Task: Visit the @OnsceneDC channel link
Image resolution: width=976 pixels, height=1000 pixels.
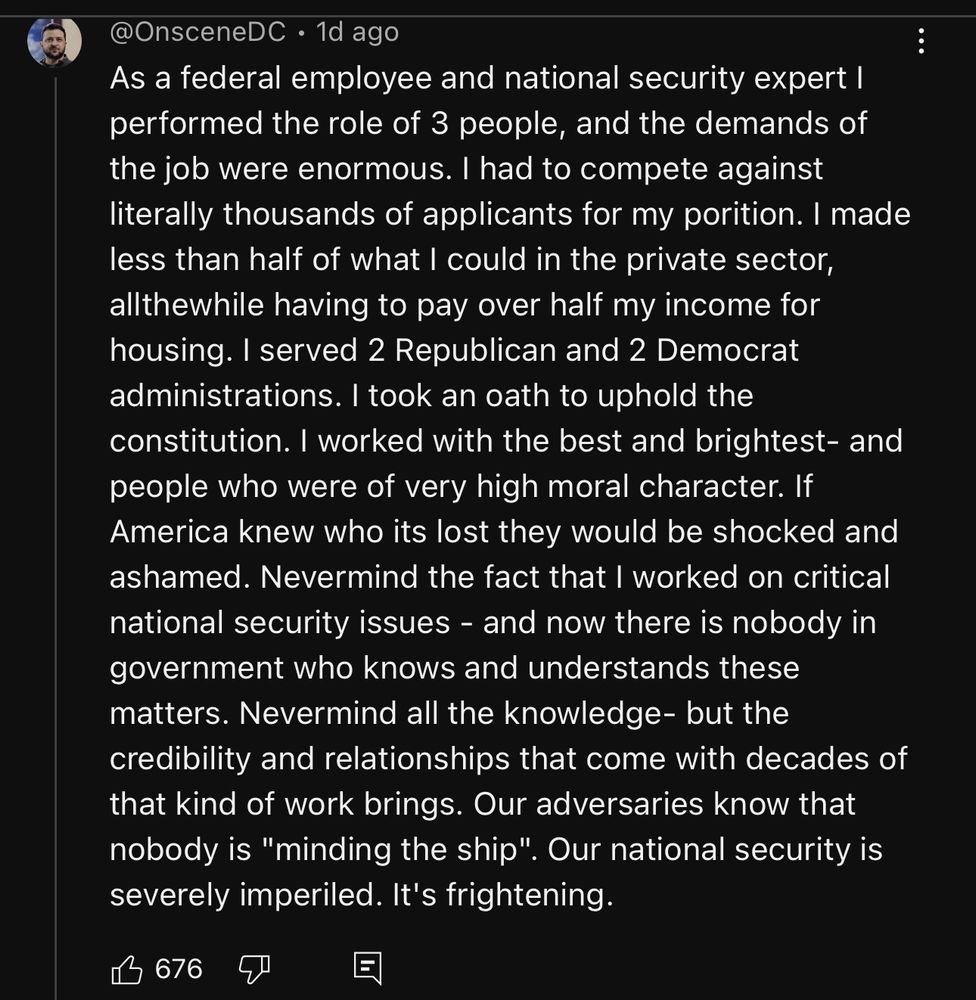Action: click(x=198, y=32)
